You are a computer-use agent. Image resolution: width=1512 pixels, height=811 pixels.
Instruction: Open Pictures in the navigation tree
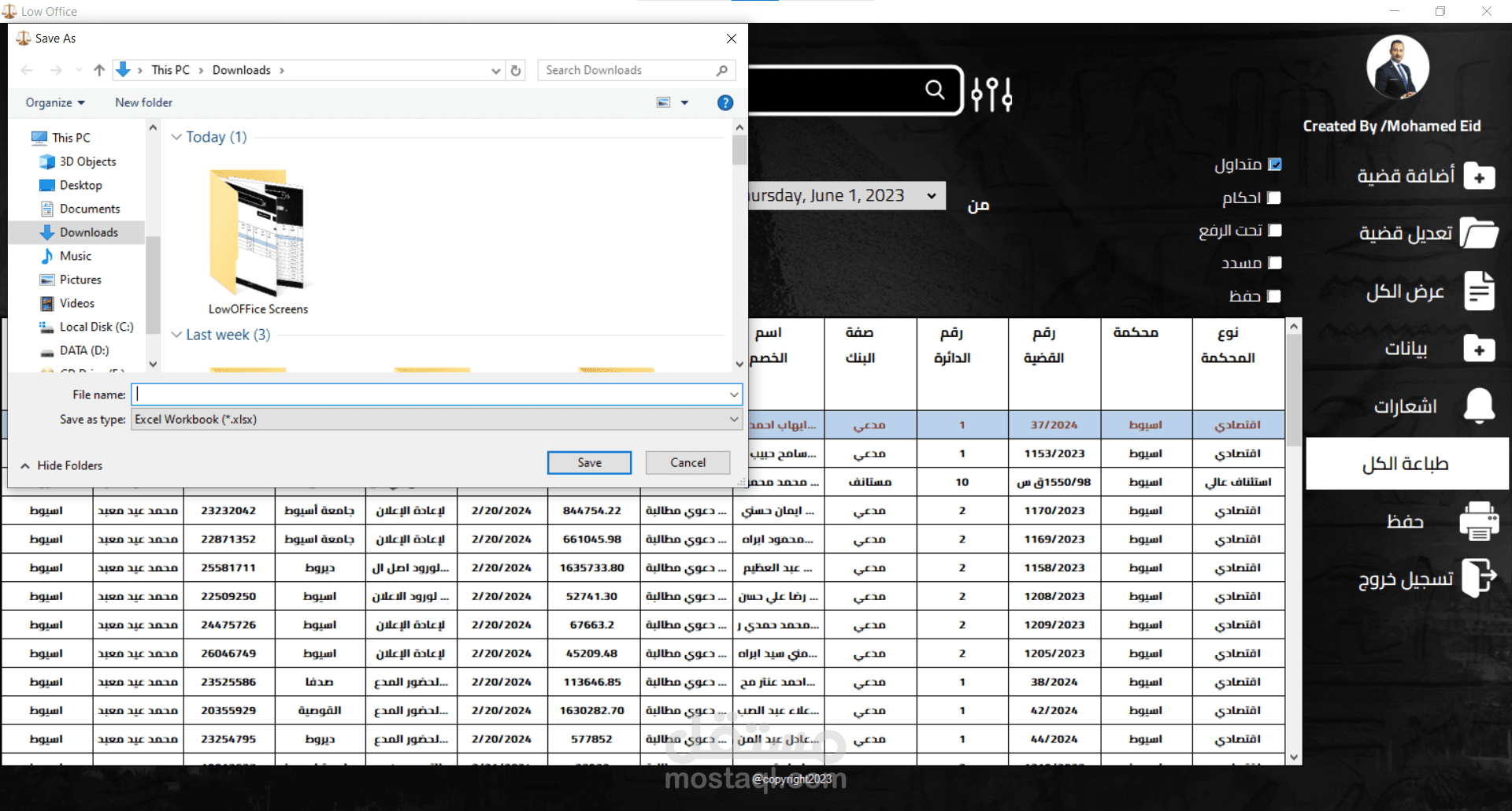(x=80, y=280)
